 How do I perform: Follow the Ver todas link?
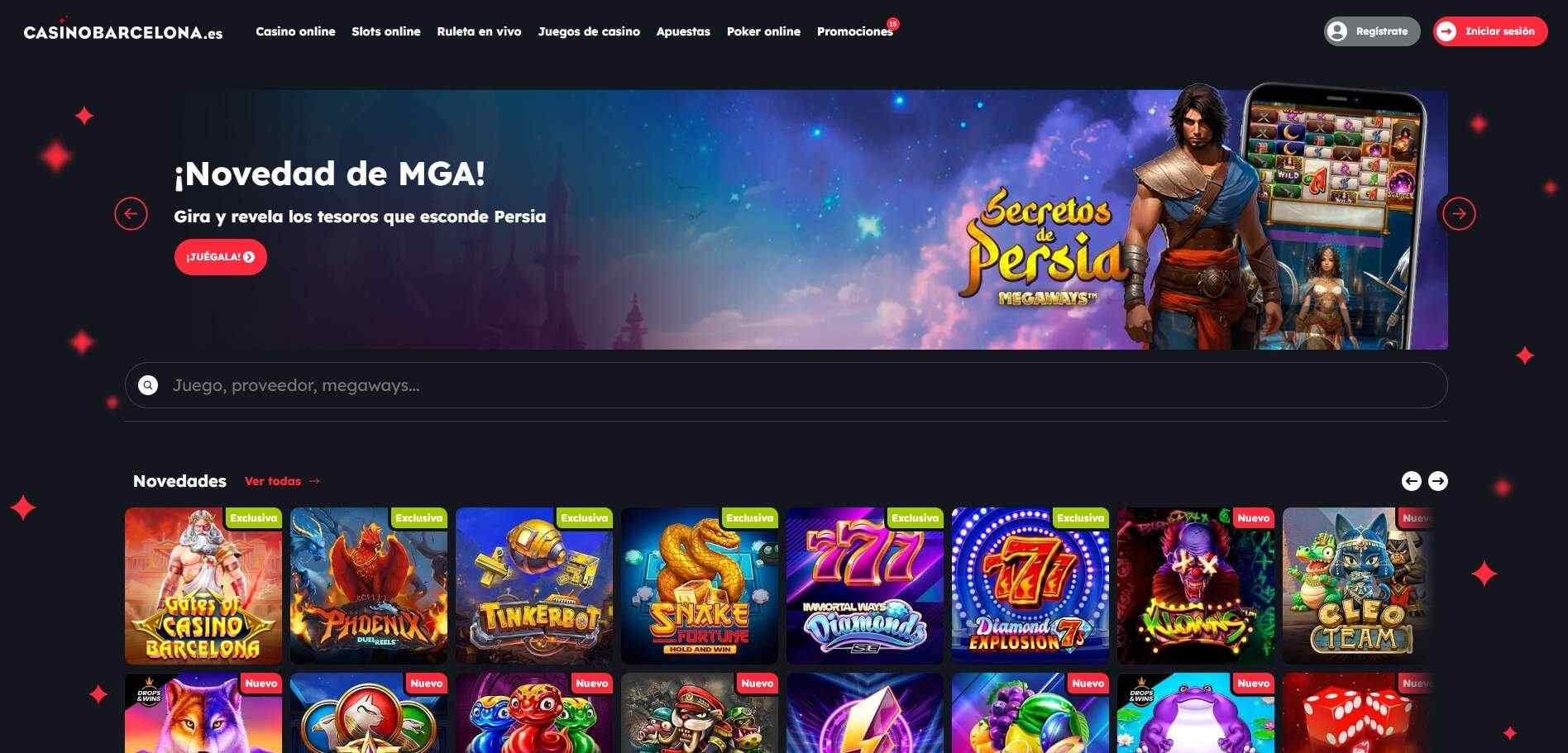click(x=282, y=481)
